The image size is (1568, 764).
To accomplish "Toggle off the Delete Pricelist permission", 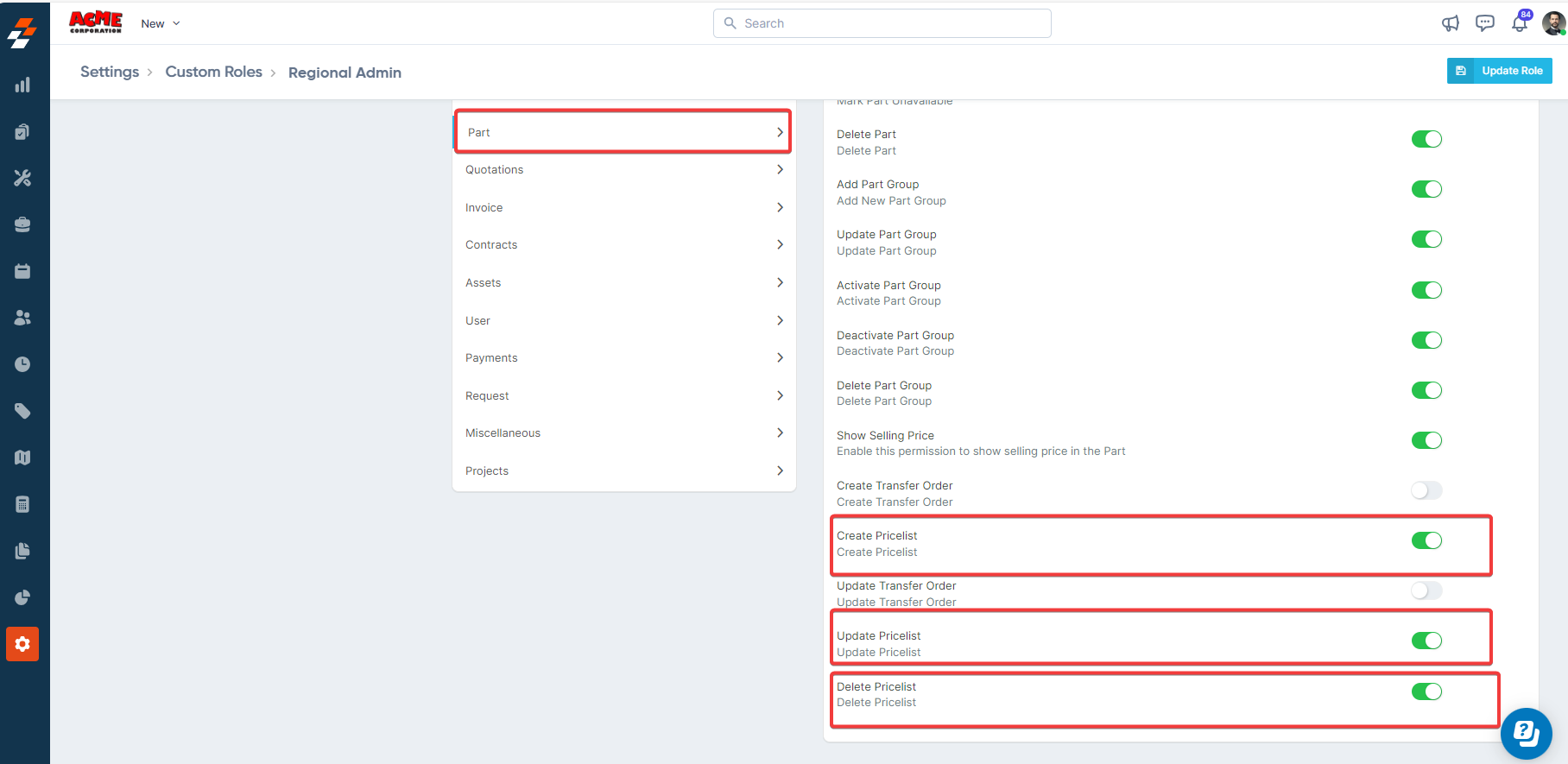I will click(x=1426, y=691).
